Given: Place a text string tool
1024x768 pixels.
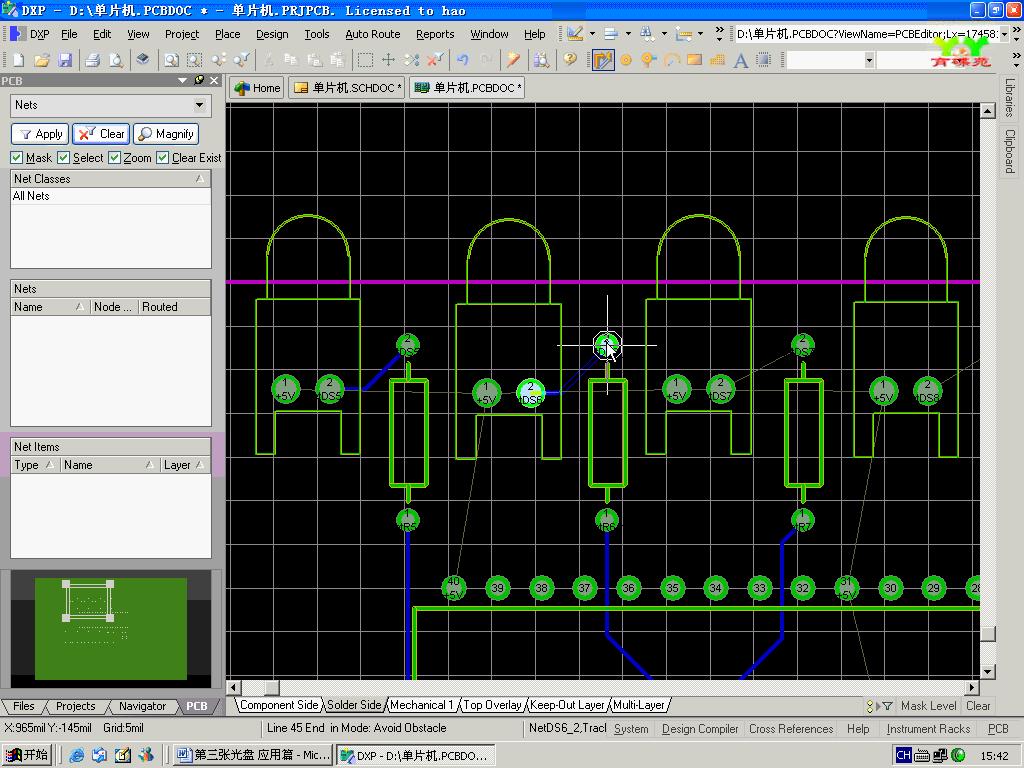Looking at the screenshot, I should 741,60.
